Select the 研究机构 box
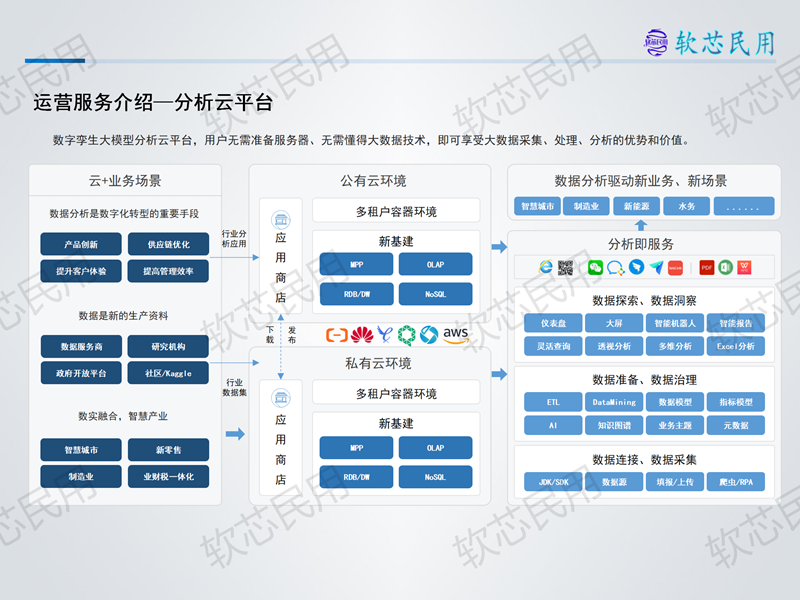Screen dimensions: 800x600 pyautogui.click(x=168, y=346)
